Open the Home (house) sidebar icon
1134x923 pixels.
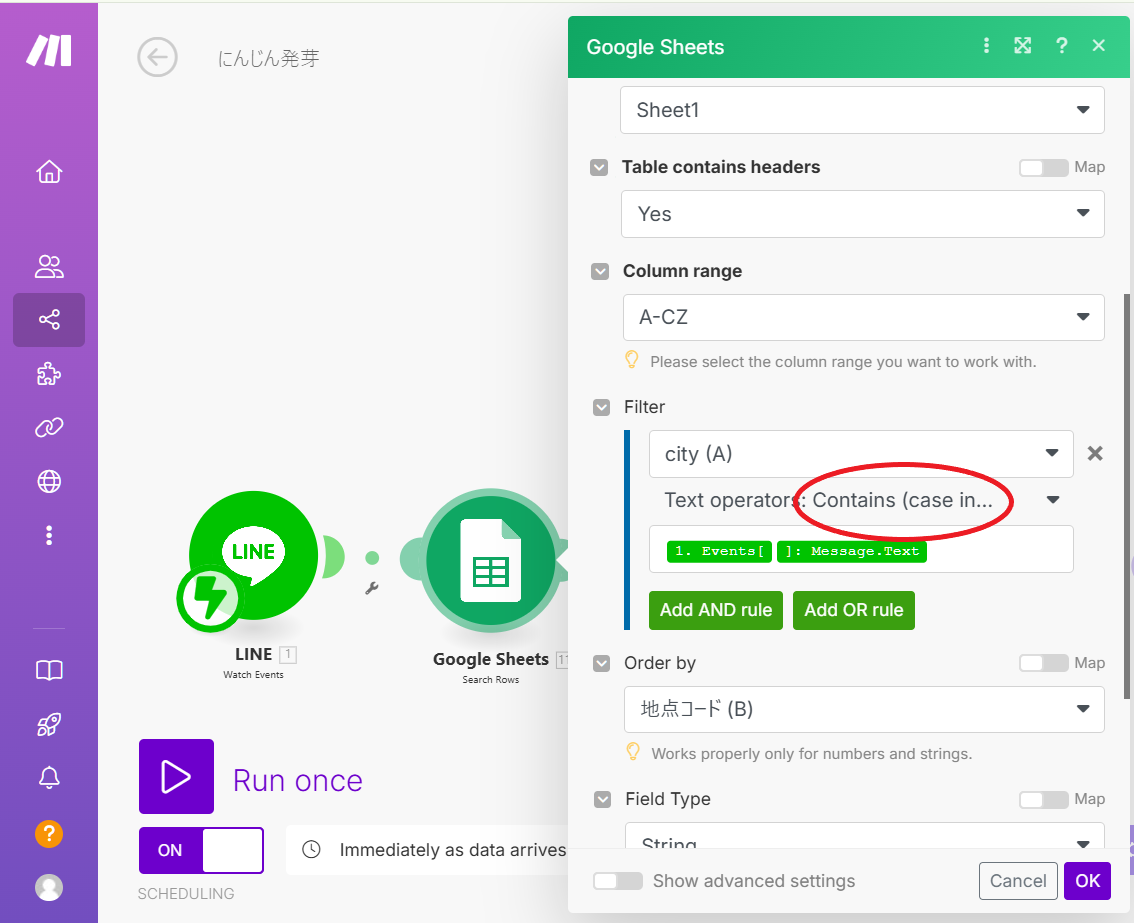(49, 171)
